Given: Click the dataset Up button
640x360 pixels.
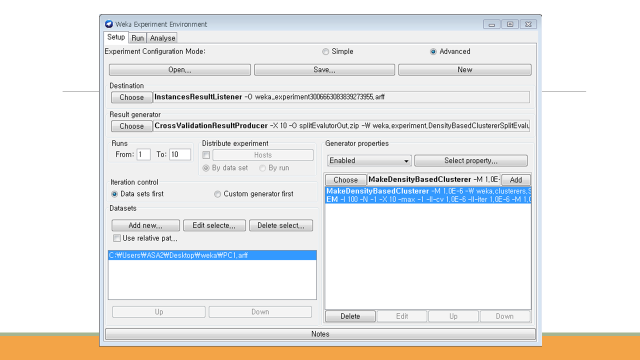Looking at the screenshot, I should click(159, 312).
